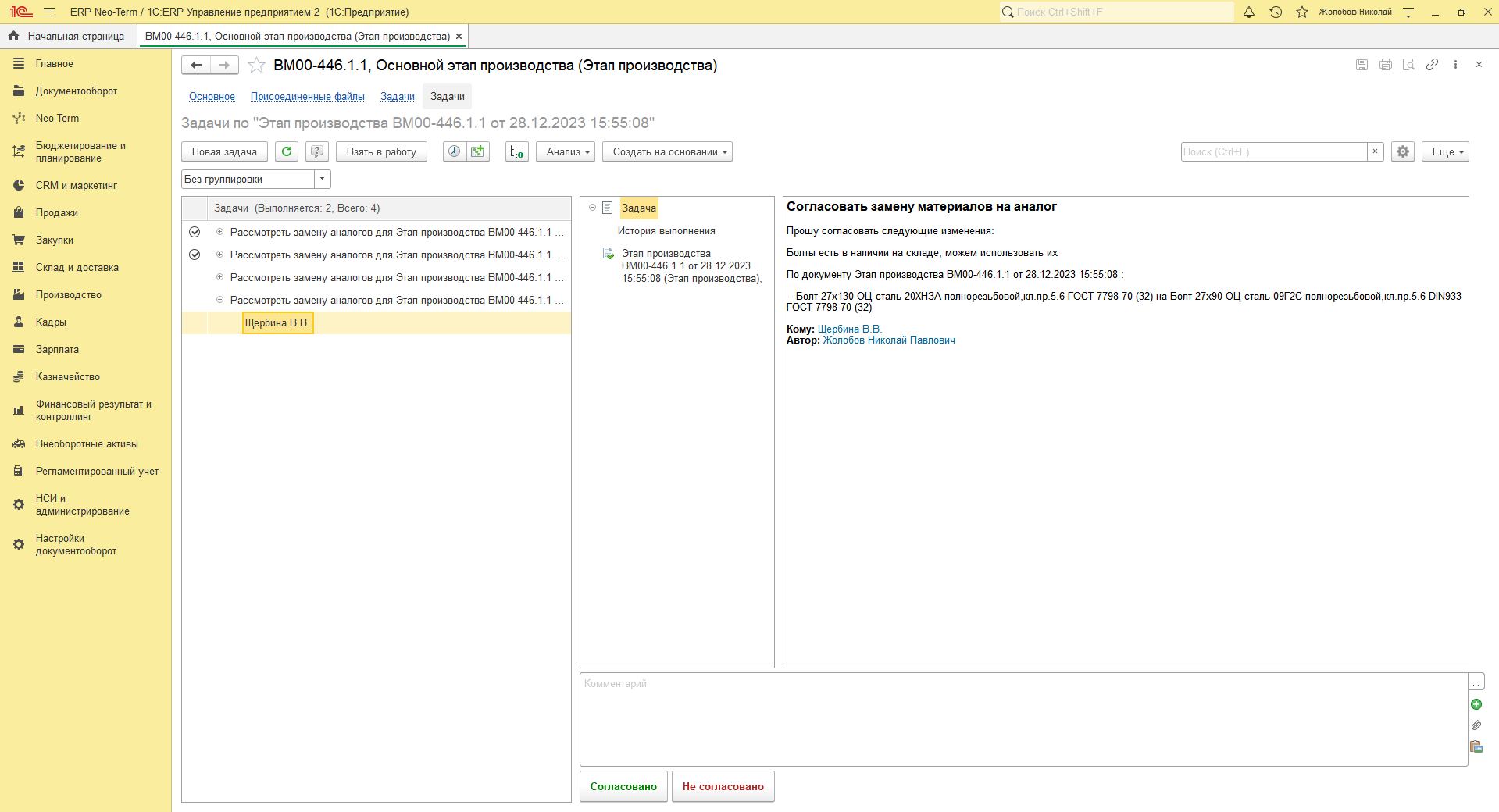Open the Щербина В.В. recipient link
The width and height of the screenshot is (1499, 812).
pyautogui.click(x=849, y=329)
